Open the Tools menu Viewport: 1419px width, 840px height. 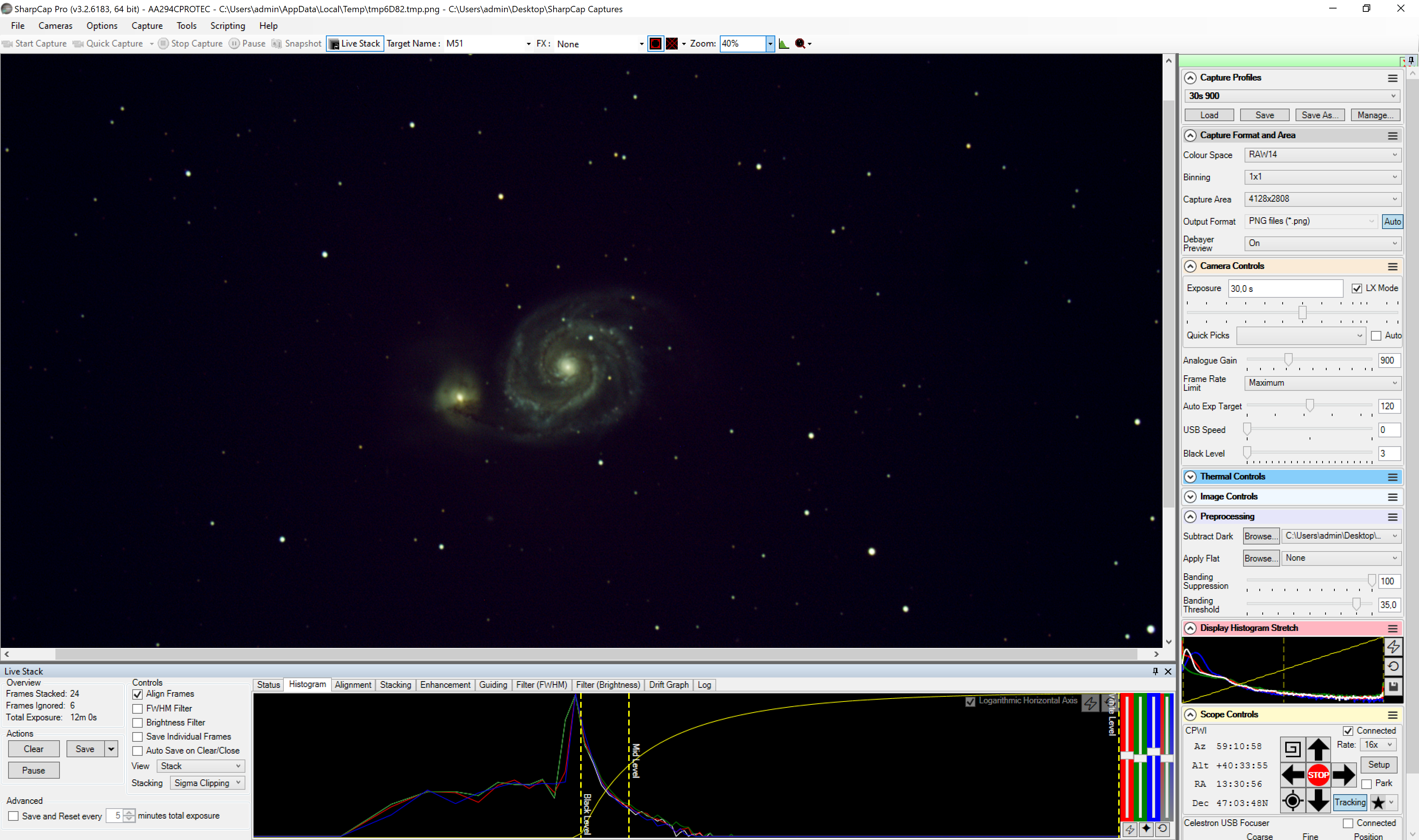pos(186,26)
